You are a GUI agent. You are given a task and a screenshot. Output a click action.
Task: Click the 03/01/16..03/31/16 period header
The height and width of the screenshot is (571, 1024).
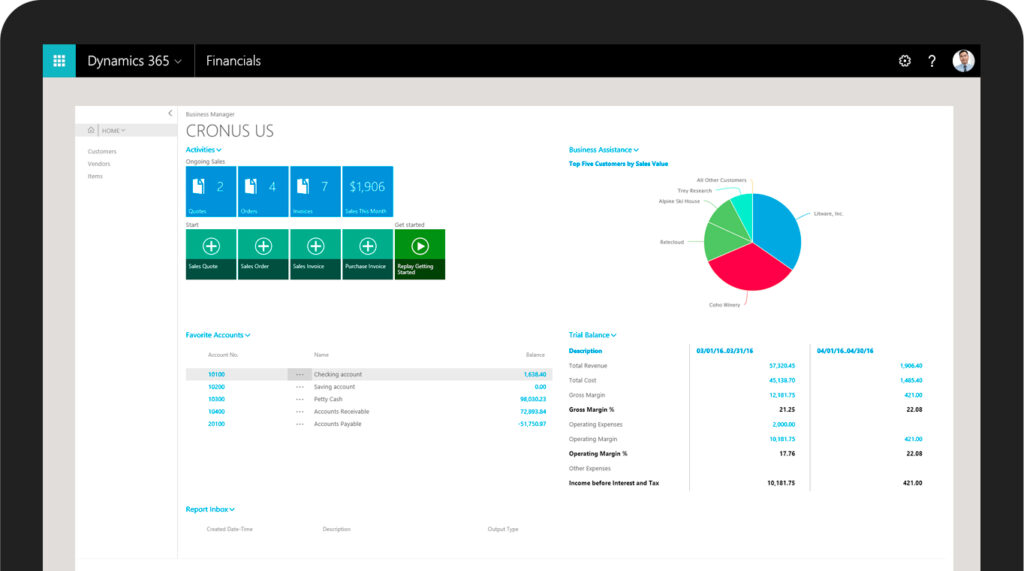(x=724, y=351)
